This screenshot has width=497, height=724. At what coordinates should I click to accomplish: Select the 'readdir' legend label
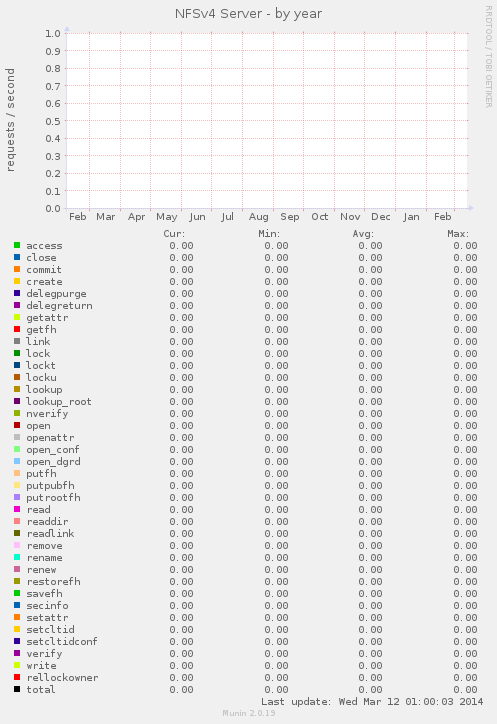pyautogui.click(x=47, y=522)
